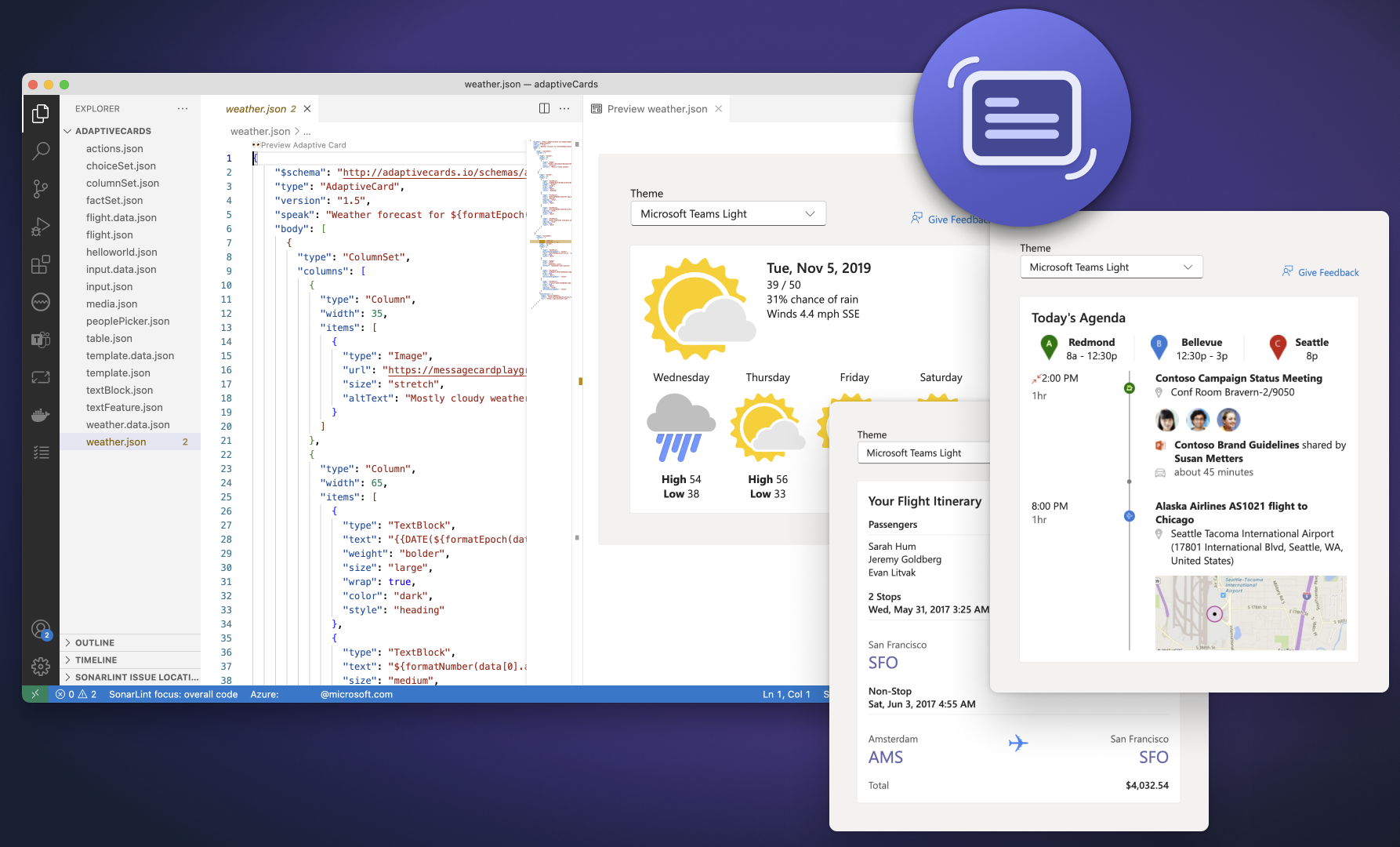This screenshot has height=847, width=1400.
Task: Open choiceSet.json in the Explorer
Action: point(130,165)
